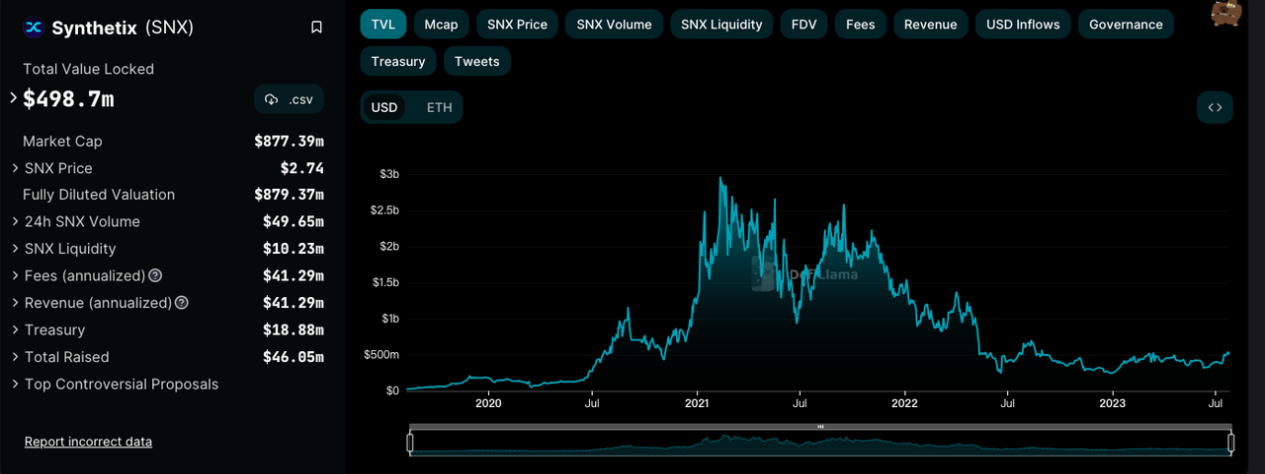Open the Report incorrect data link

(x=88, y=441)
